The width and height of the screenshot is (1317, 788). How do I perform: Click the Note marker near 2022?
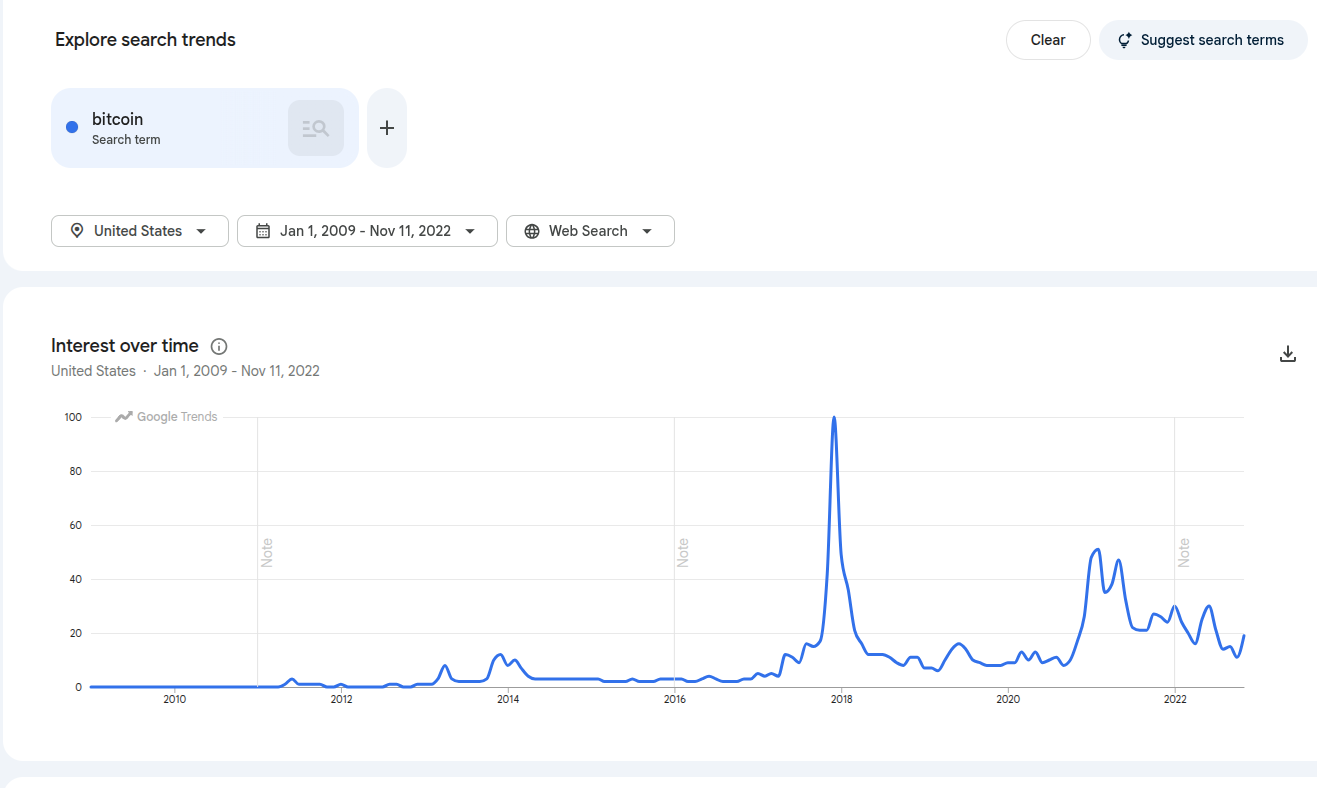tap(1184, 553)
